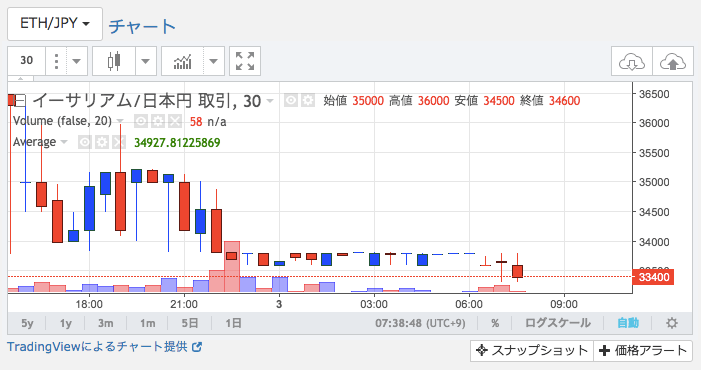Expand the indicators dropdown arrow

214,61
